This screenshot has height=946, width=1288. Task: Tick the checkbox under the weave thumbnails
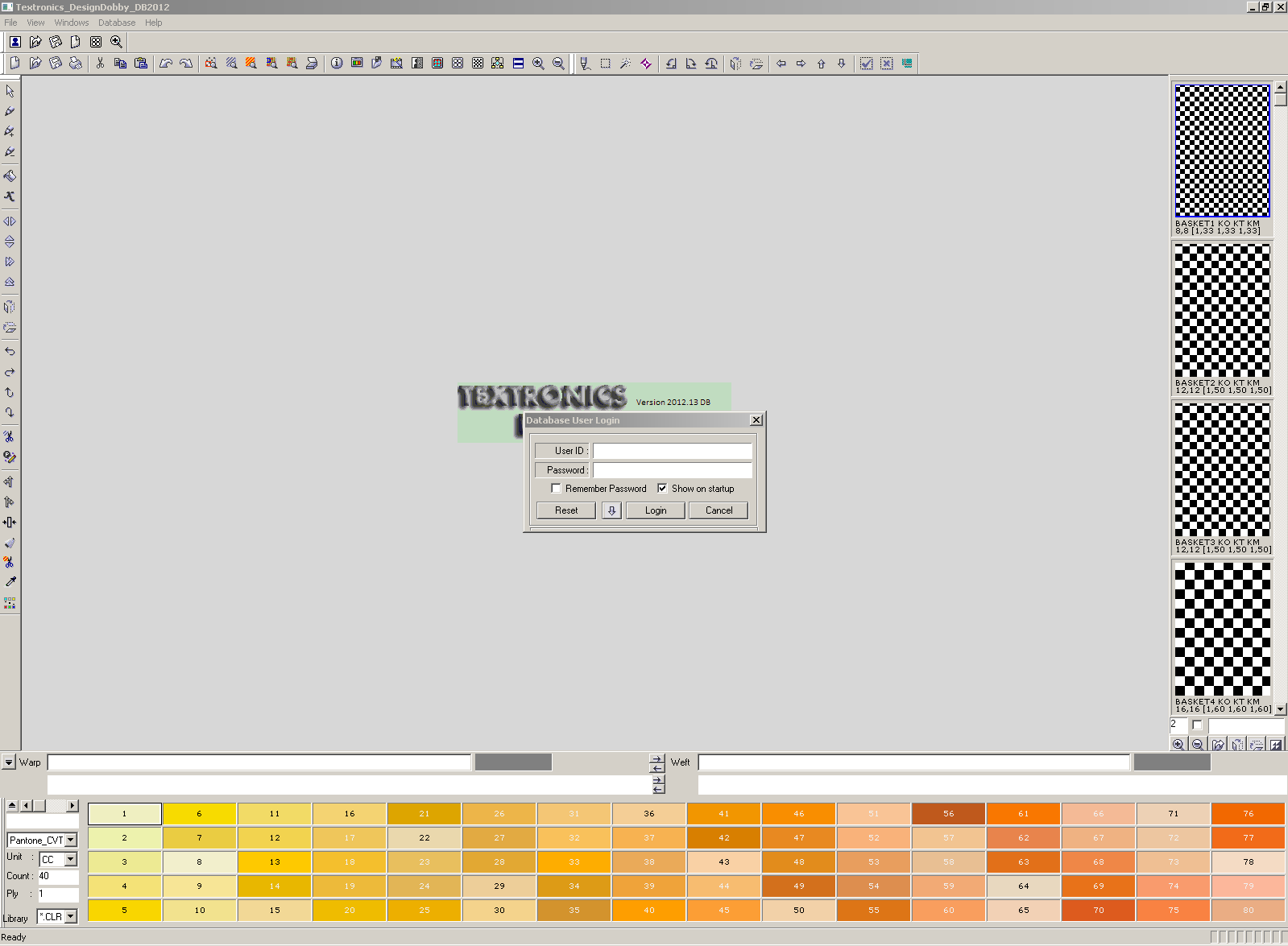1197,725
